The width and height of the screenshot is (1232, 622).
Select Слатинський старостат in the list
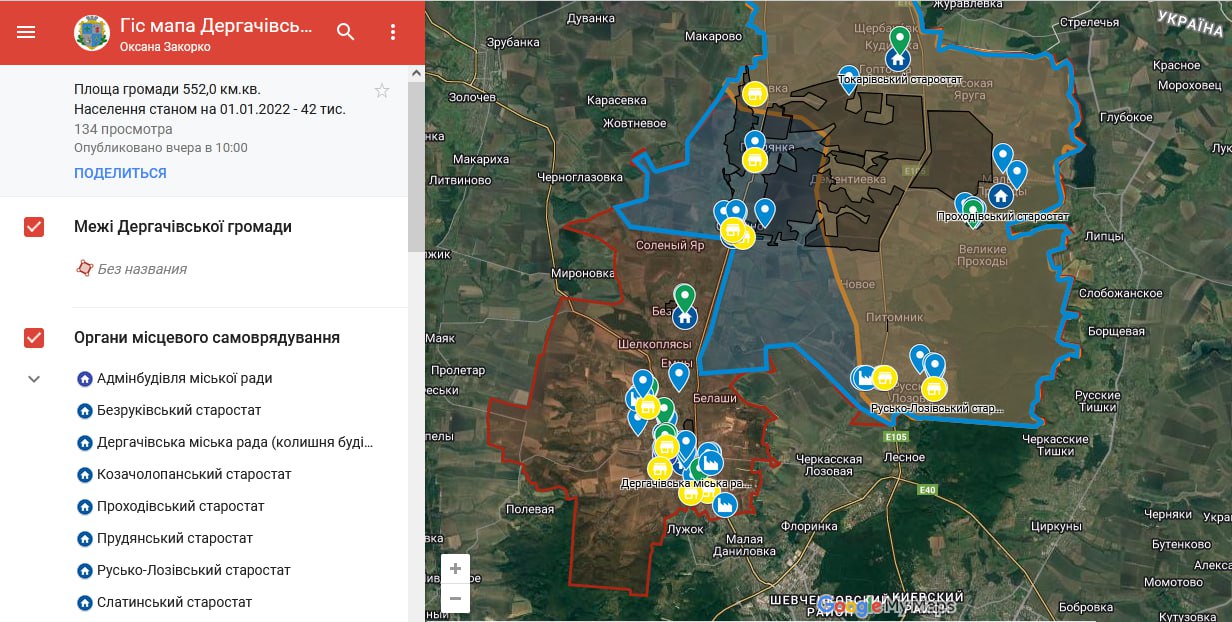tap(174, 602)
